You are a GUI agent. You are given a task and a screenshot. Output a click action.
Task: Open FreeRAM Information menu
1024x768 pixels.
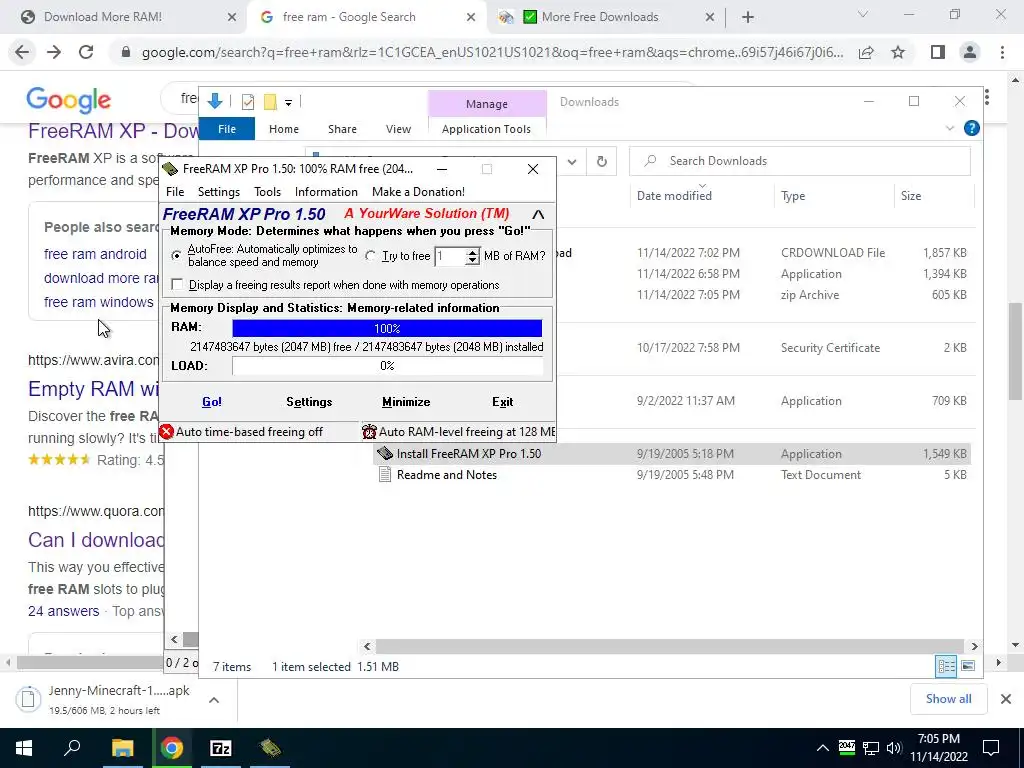pos(327,192)
